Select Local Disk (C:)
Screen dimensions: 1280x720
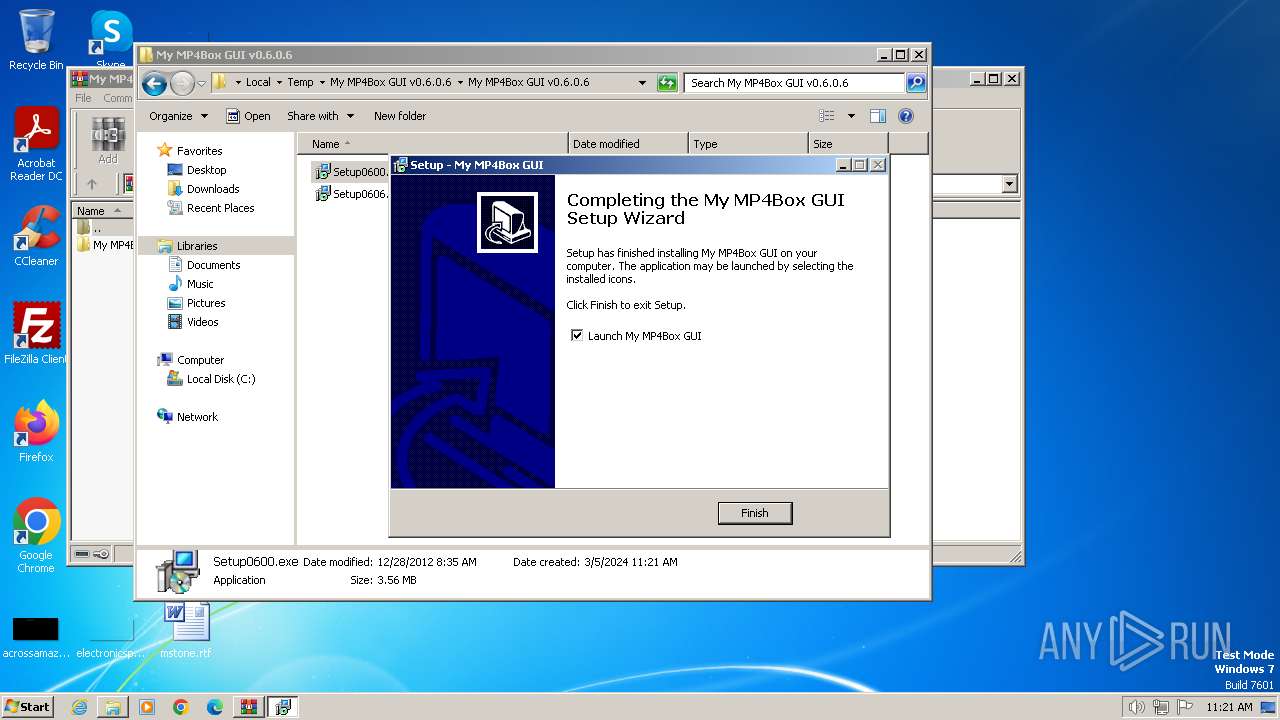pyautogui.click(x=220, y=379)
